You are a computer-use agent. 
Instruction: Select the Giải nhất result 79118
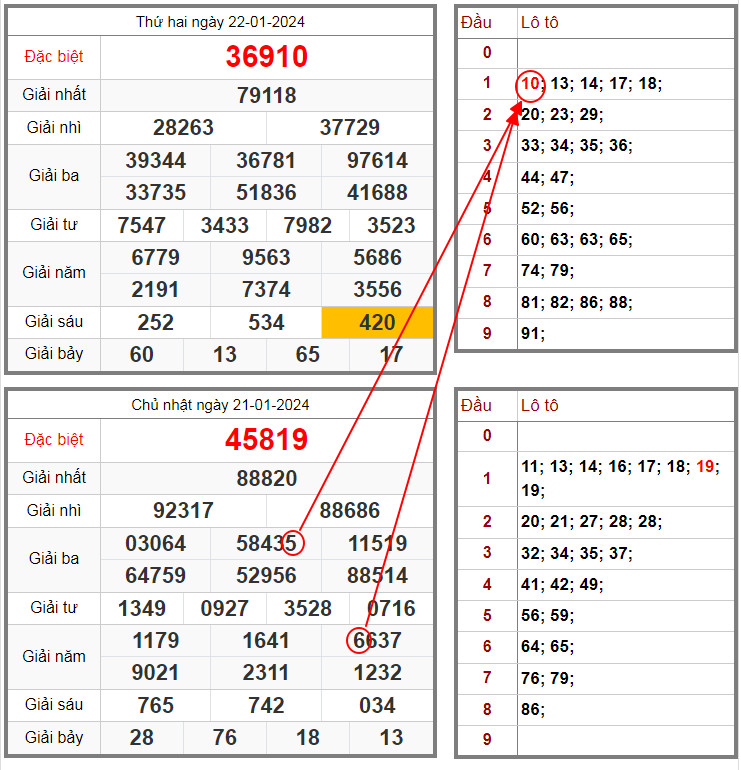click(266, 95)
